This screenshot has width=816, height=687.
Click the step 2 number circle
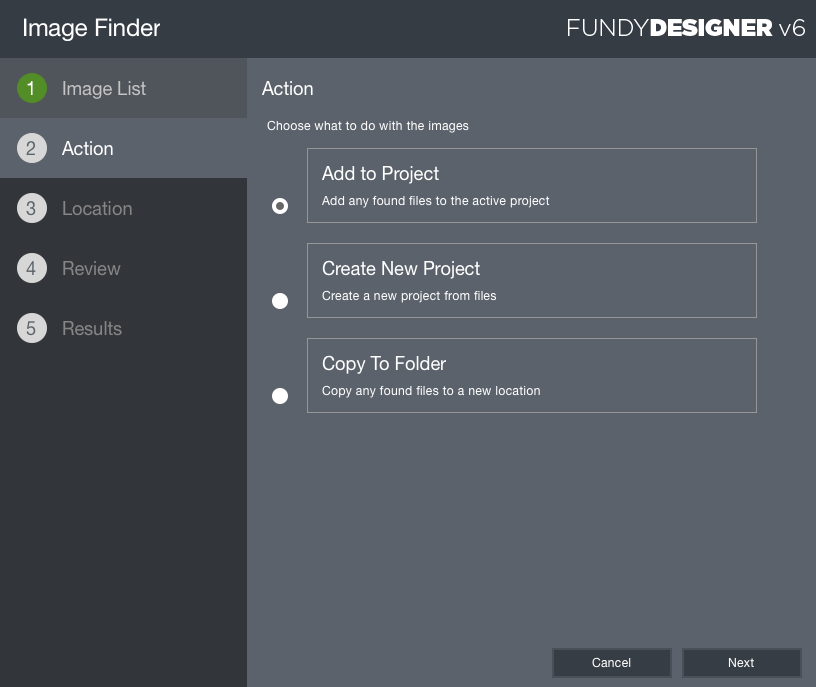pos(32,148)
